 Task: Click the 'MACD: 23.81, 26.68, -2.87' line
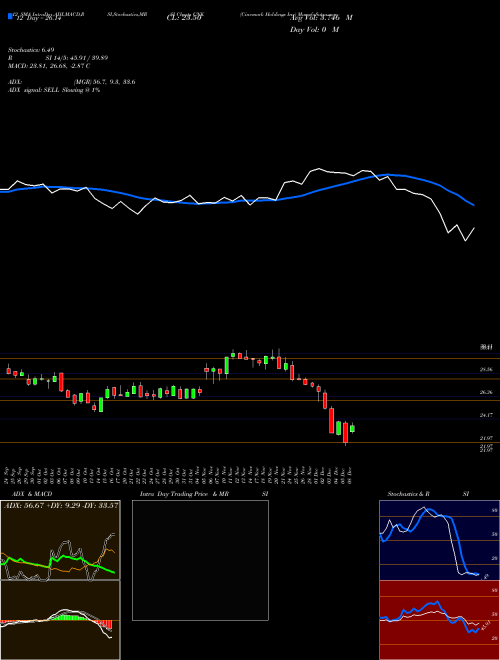point(49,66)
